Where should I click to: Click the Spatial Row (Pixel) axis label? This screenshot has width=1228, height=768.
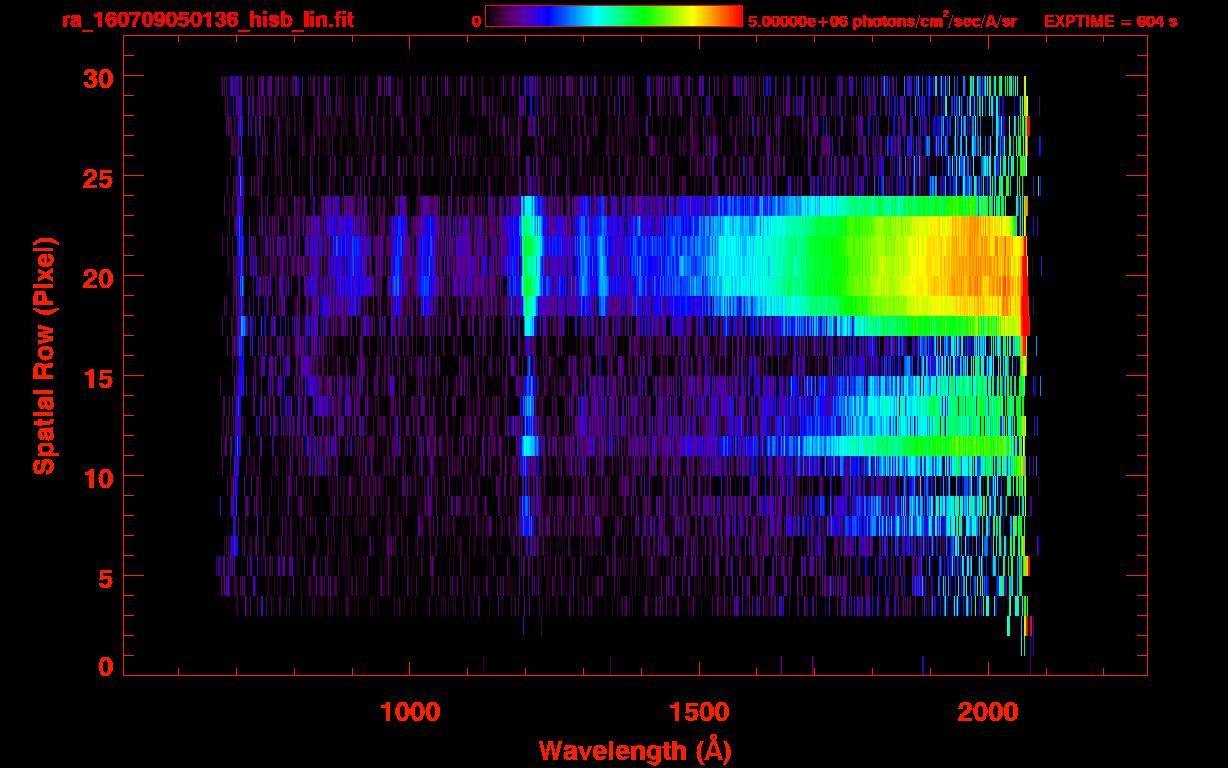tap(44, 356)
